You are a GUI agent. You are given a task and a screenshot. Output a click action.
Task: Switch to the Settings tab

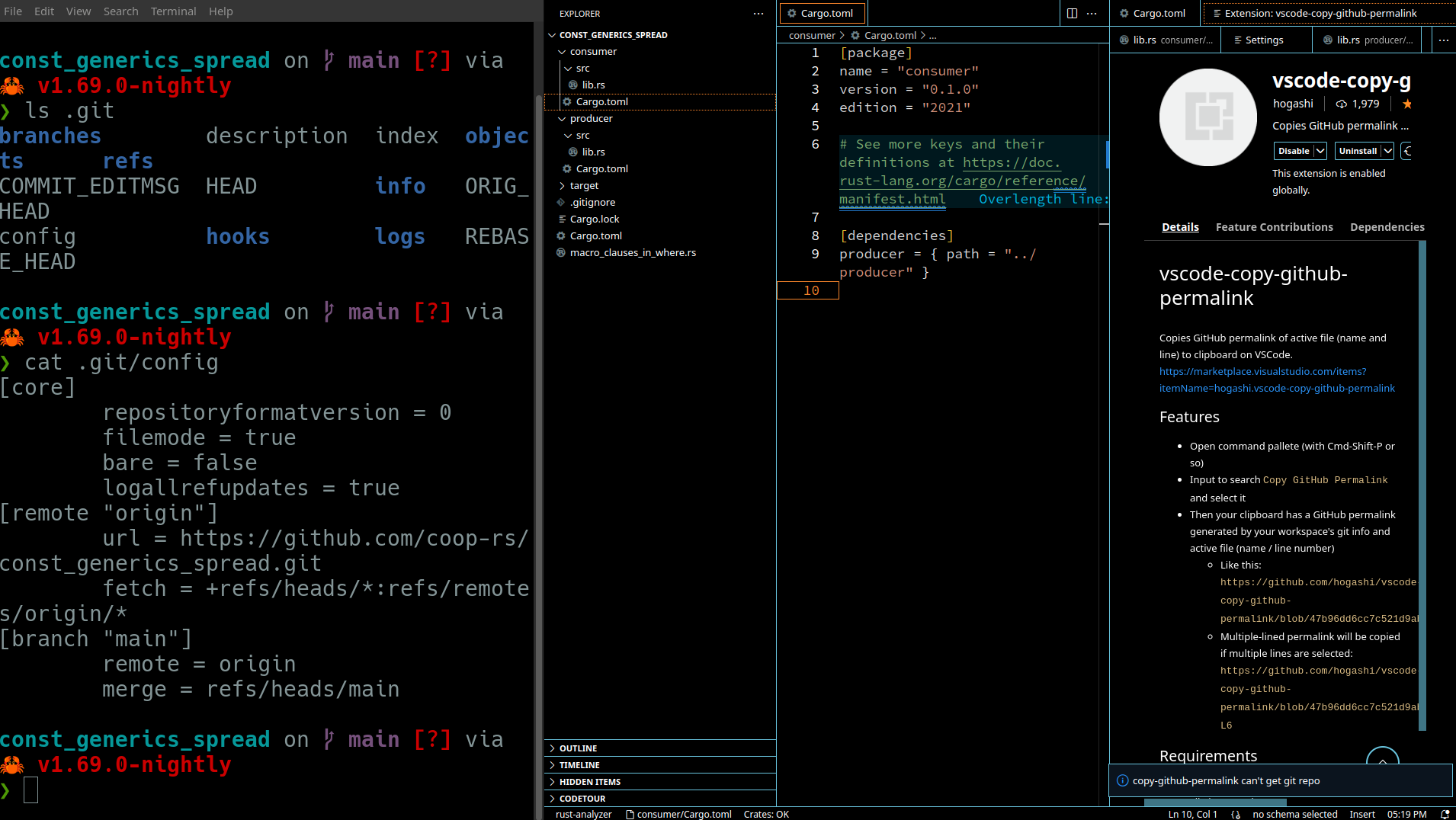click(1266, 40)
